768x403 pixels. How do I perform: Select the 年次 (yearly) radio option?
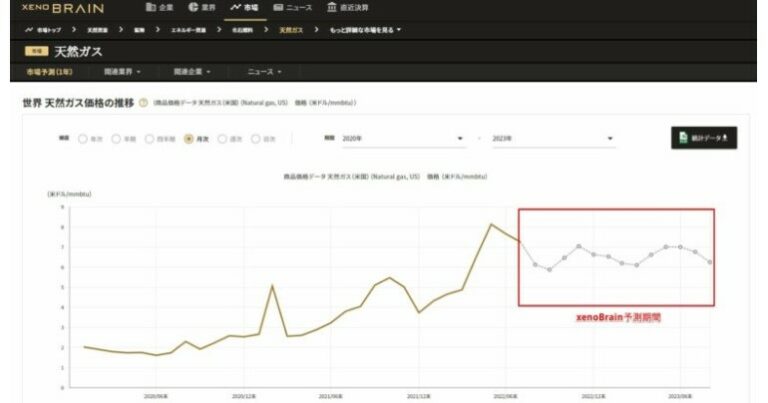click(83, 139)
